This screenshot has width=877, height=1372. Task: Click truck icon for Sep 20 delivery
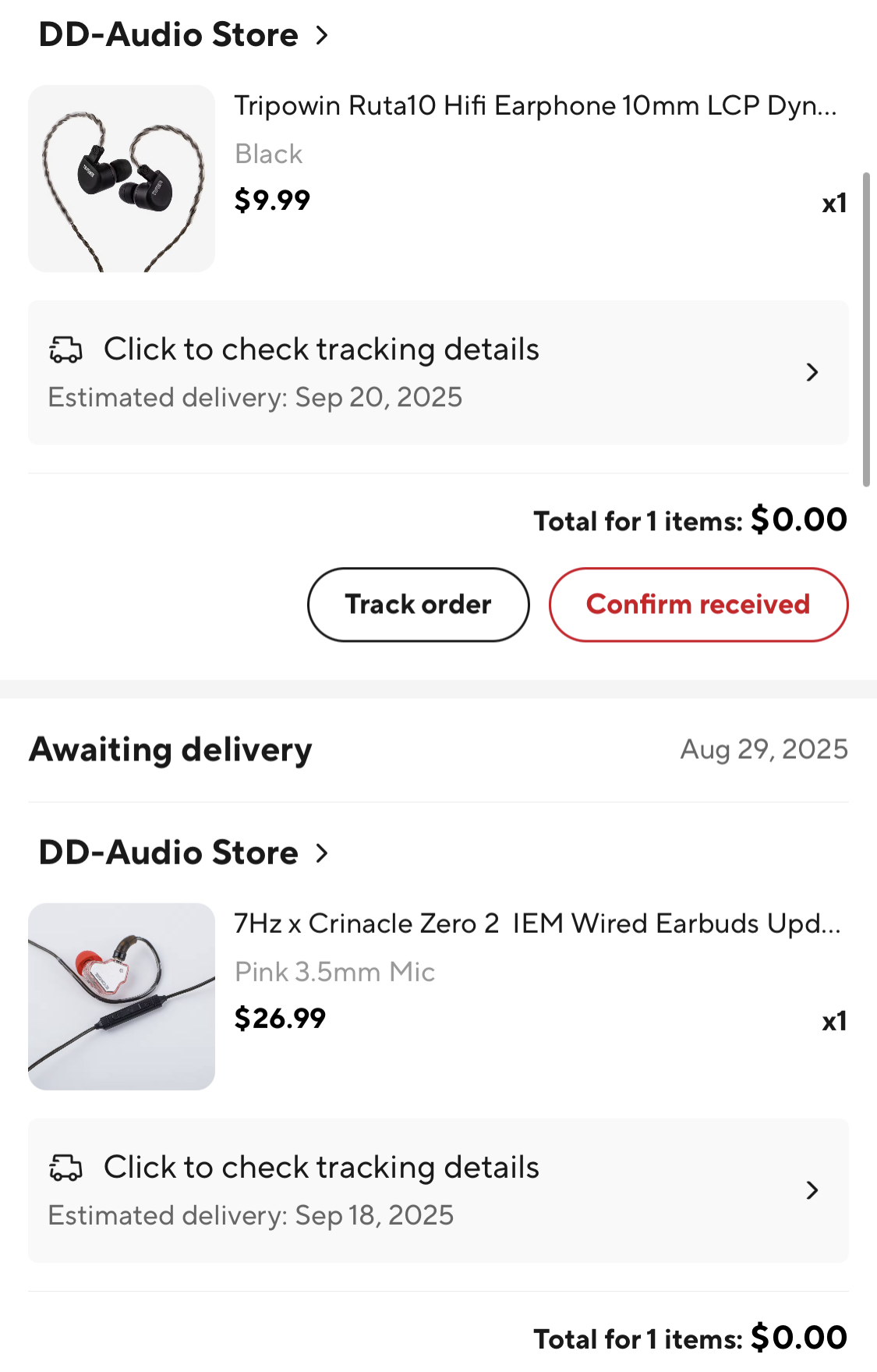[x=65, y=350]
